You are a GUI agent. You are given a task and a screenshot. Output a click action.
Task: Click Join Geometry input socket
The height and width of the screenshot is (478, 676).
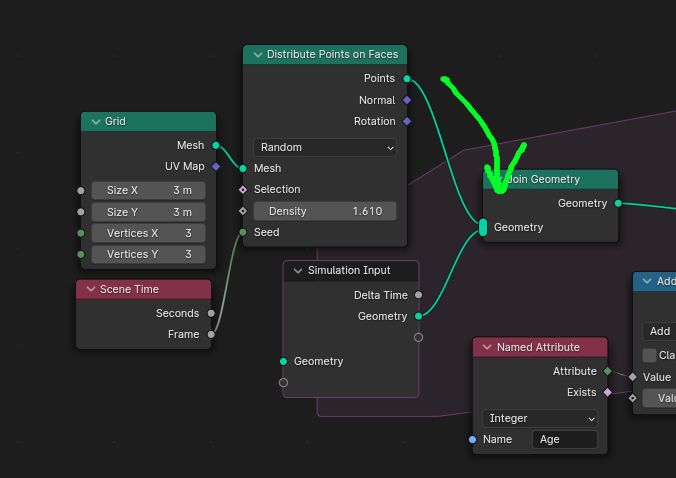click(x=483, y=228)
